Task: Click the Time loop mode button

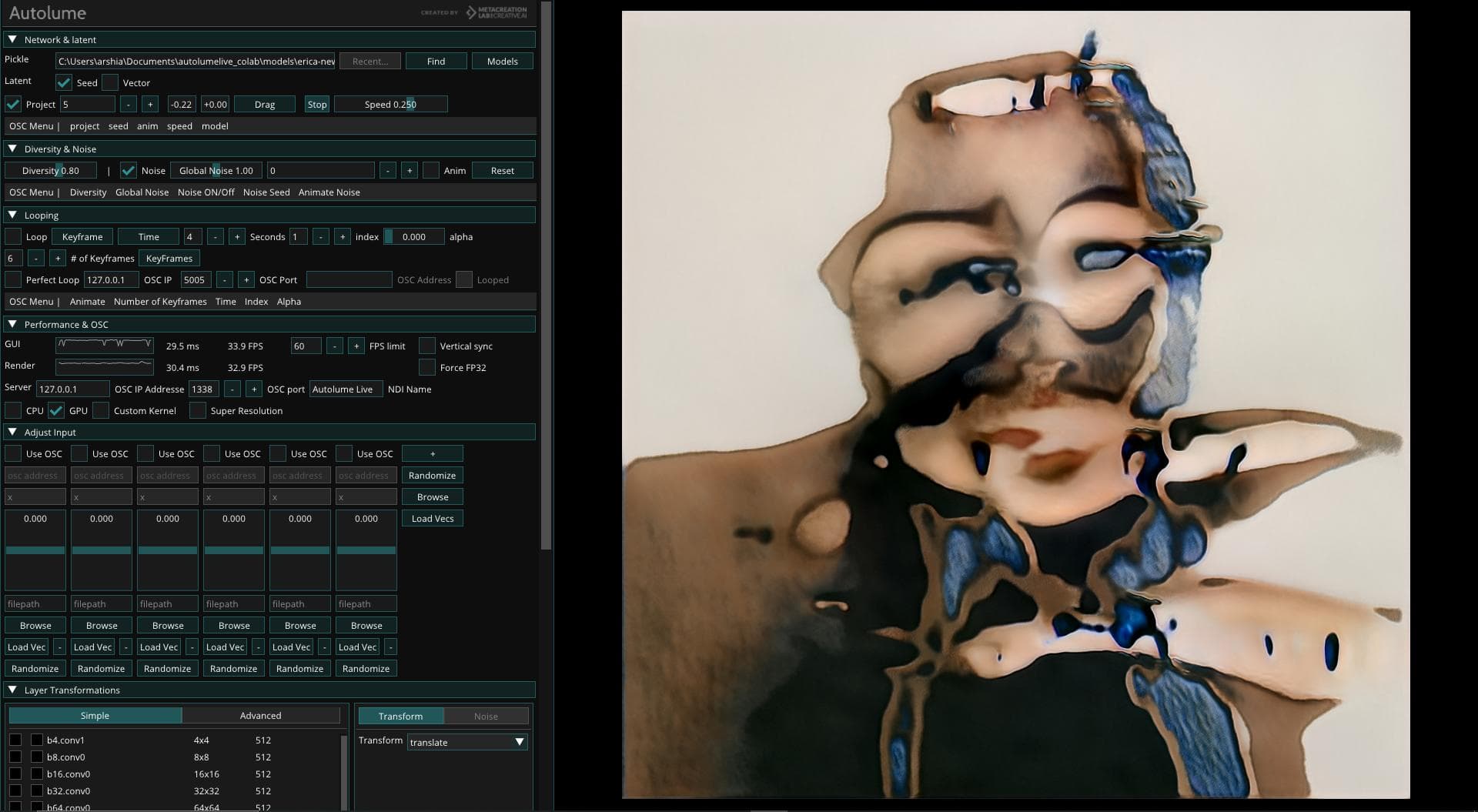Action: [x=149, y=236]
